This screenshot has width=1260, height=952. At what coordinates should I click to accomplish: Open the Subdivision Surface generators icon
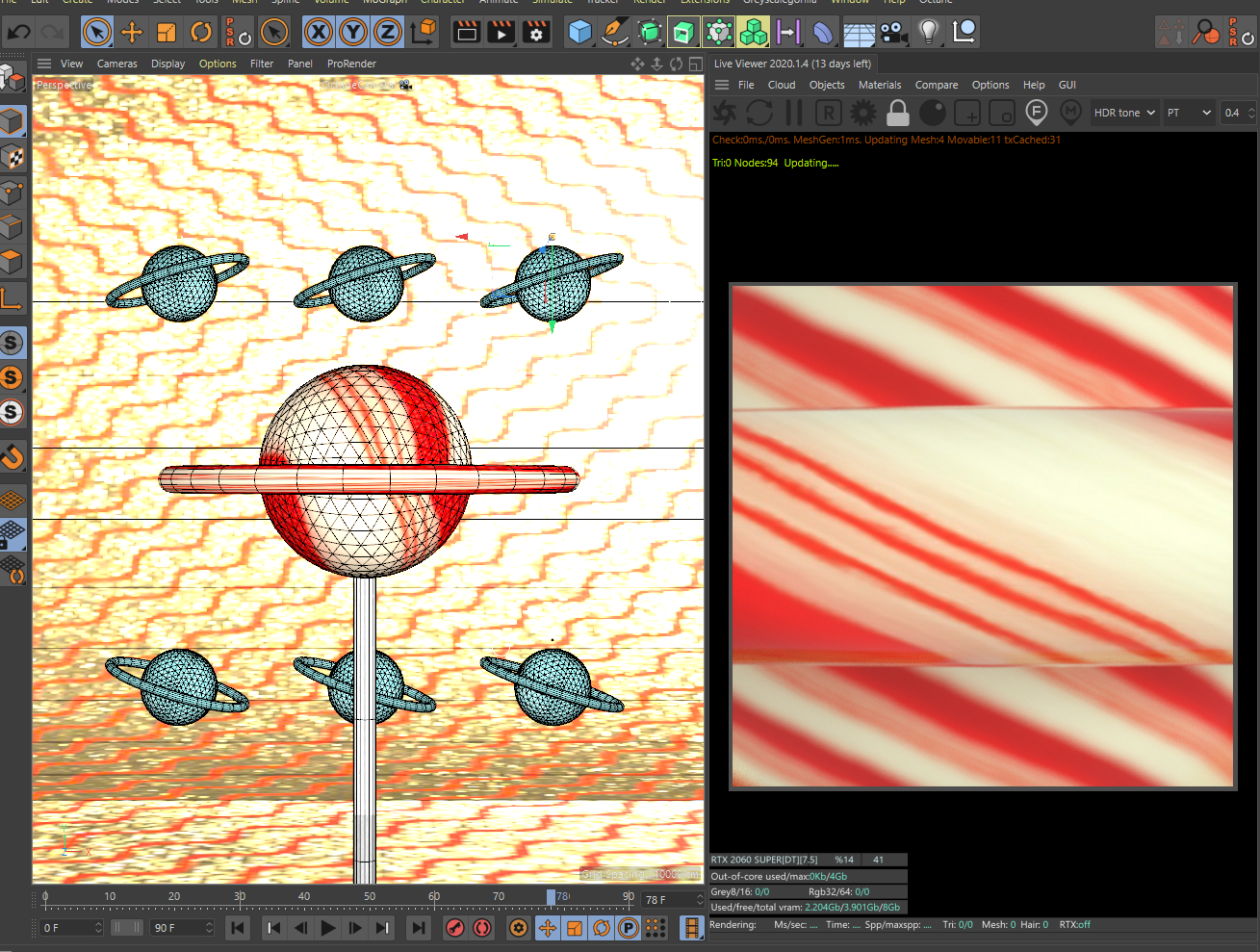tap(650, 32)
